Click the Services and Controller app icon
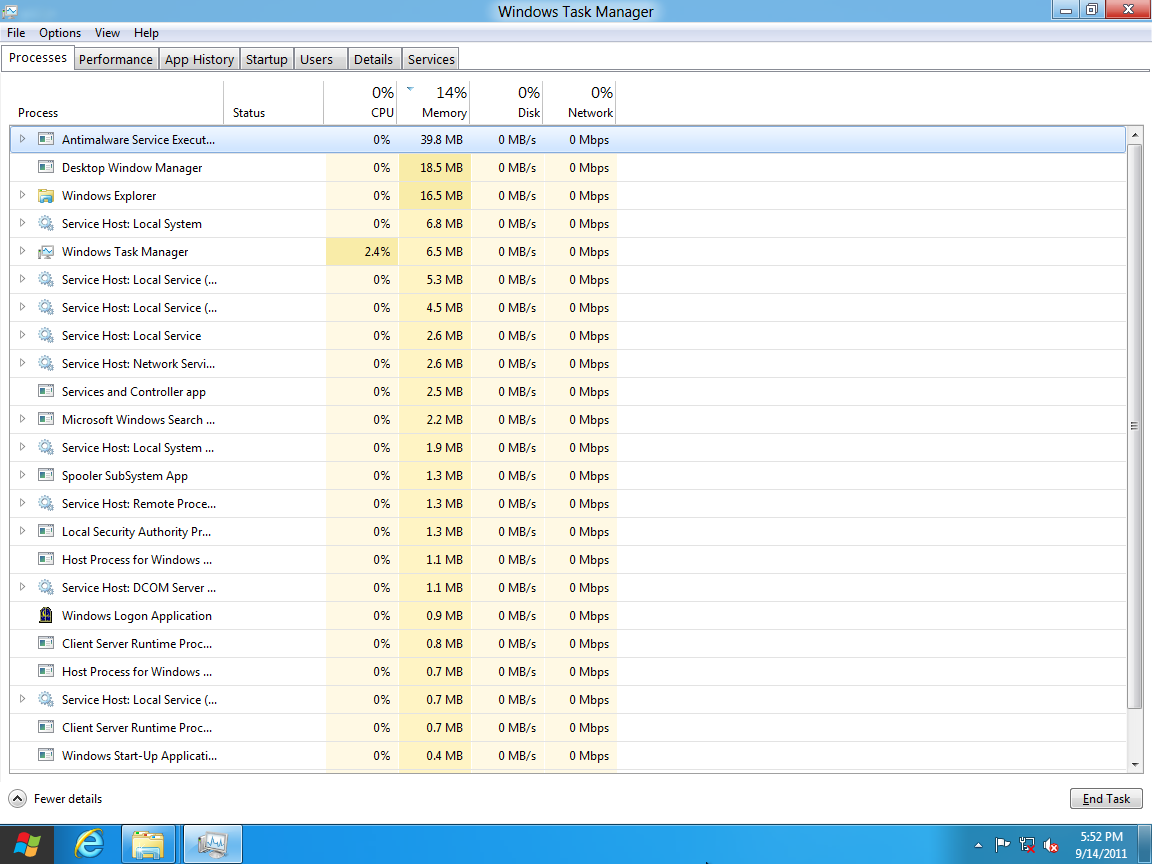The image size is (1152, 864). (x=46, y=391)
